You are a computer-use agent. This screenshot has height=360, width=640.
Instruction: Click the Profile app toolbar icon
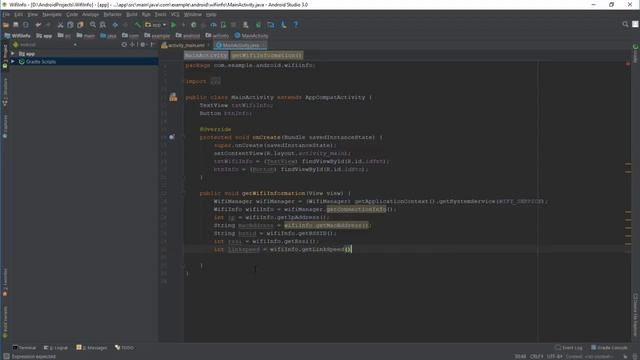pyautogui.click(x=213, y=25)
